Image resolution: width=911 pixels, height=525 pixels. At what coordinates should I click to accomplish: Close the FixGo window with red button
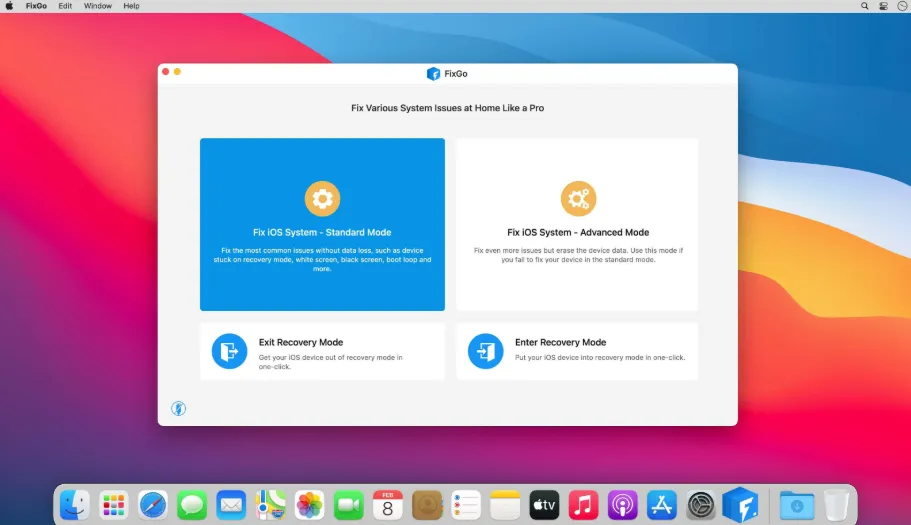(x=166, y=71)
